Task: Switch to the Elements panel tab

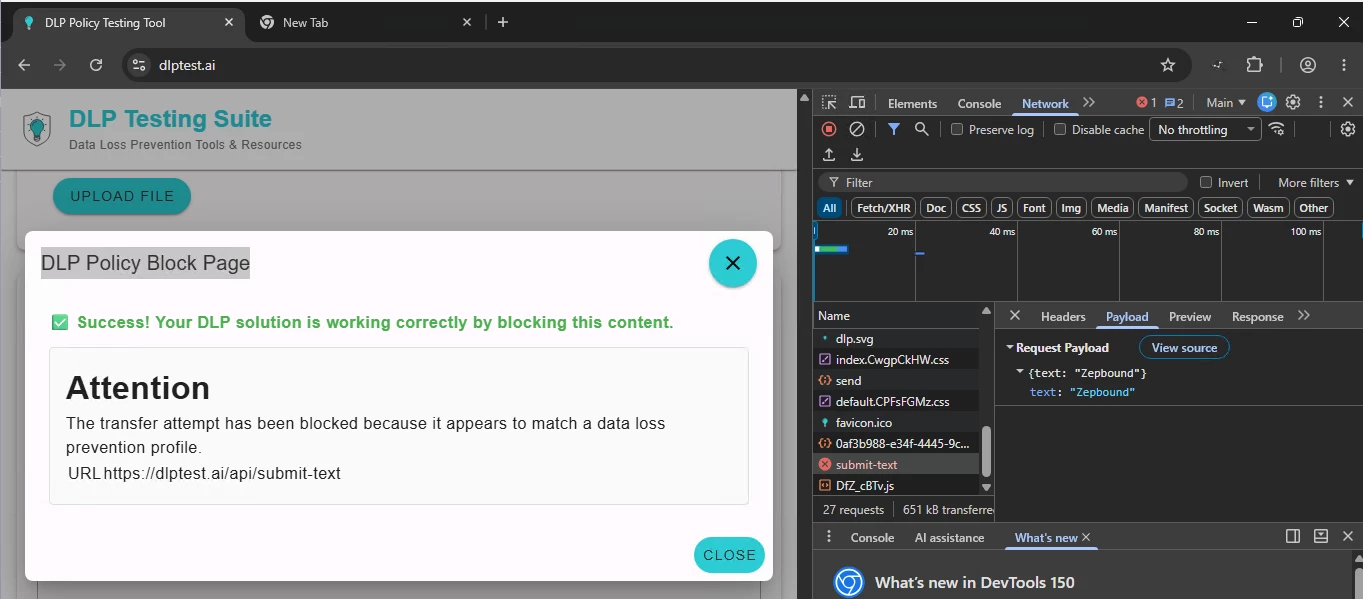Action: [912, 103]
